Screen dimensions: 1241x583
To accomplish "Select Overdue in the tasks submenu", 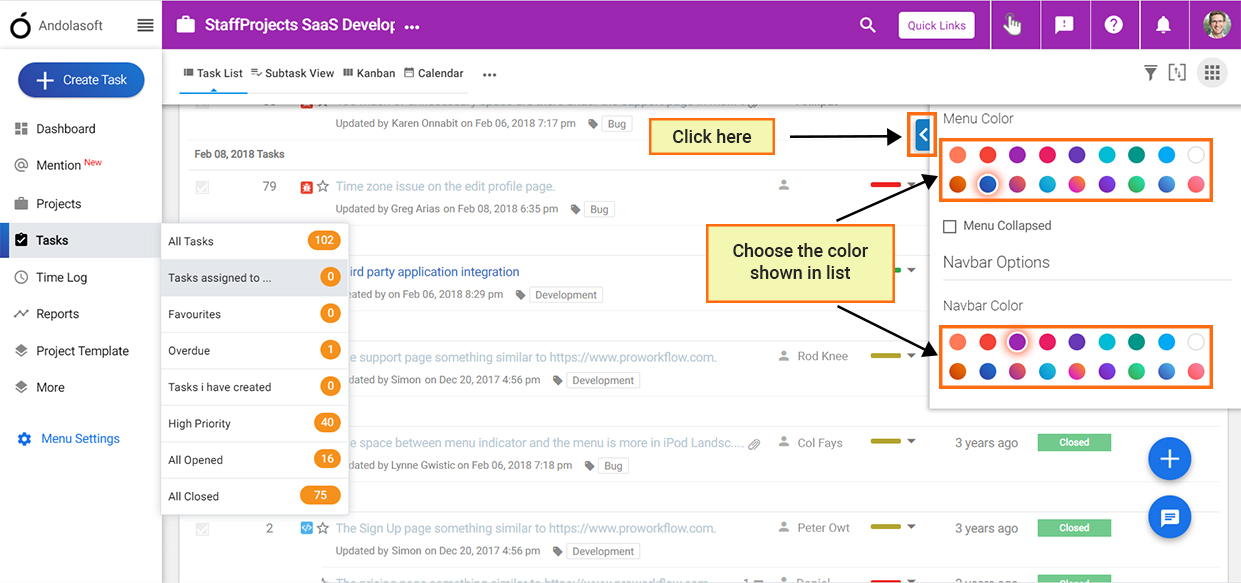I will [x=254, y=351].
